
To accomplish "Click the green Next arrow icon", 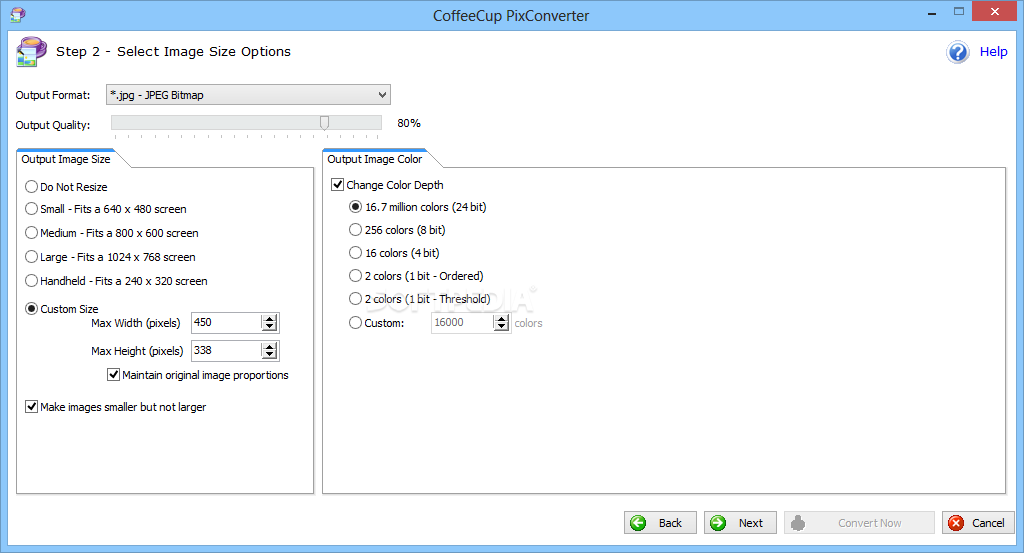I will coord(718,523).
